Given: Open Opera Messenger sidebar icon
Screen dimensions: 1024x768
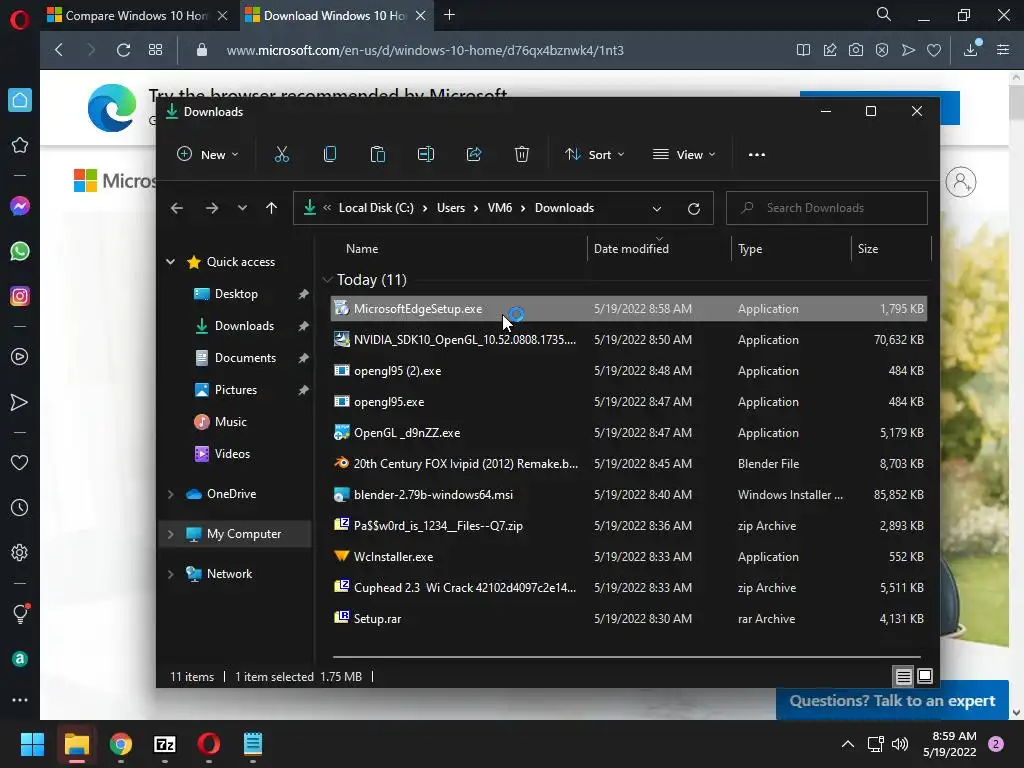Looking at the screenshot, I should pyautogui.click(x=20, y=206).
